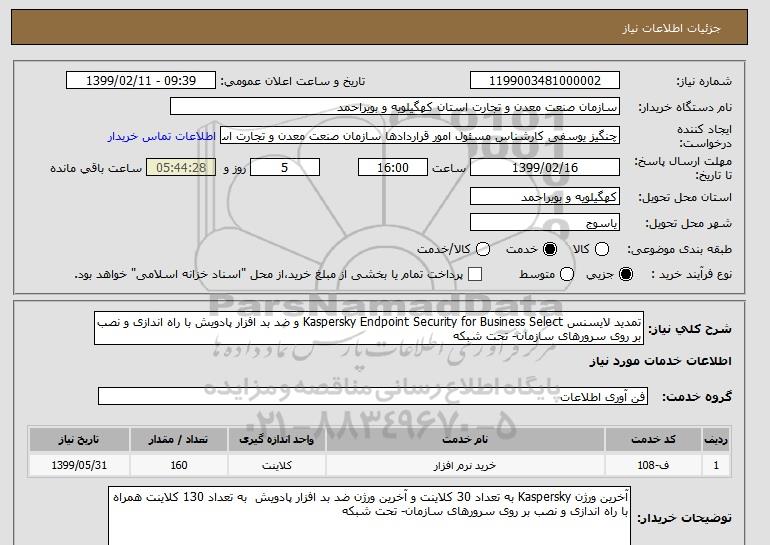This screenshot has height=545, width=770.
Task: Select the کالا radio button
Action: [602, 249]
